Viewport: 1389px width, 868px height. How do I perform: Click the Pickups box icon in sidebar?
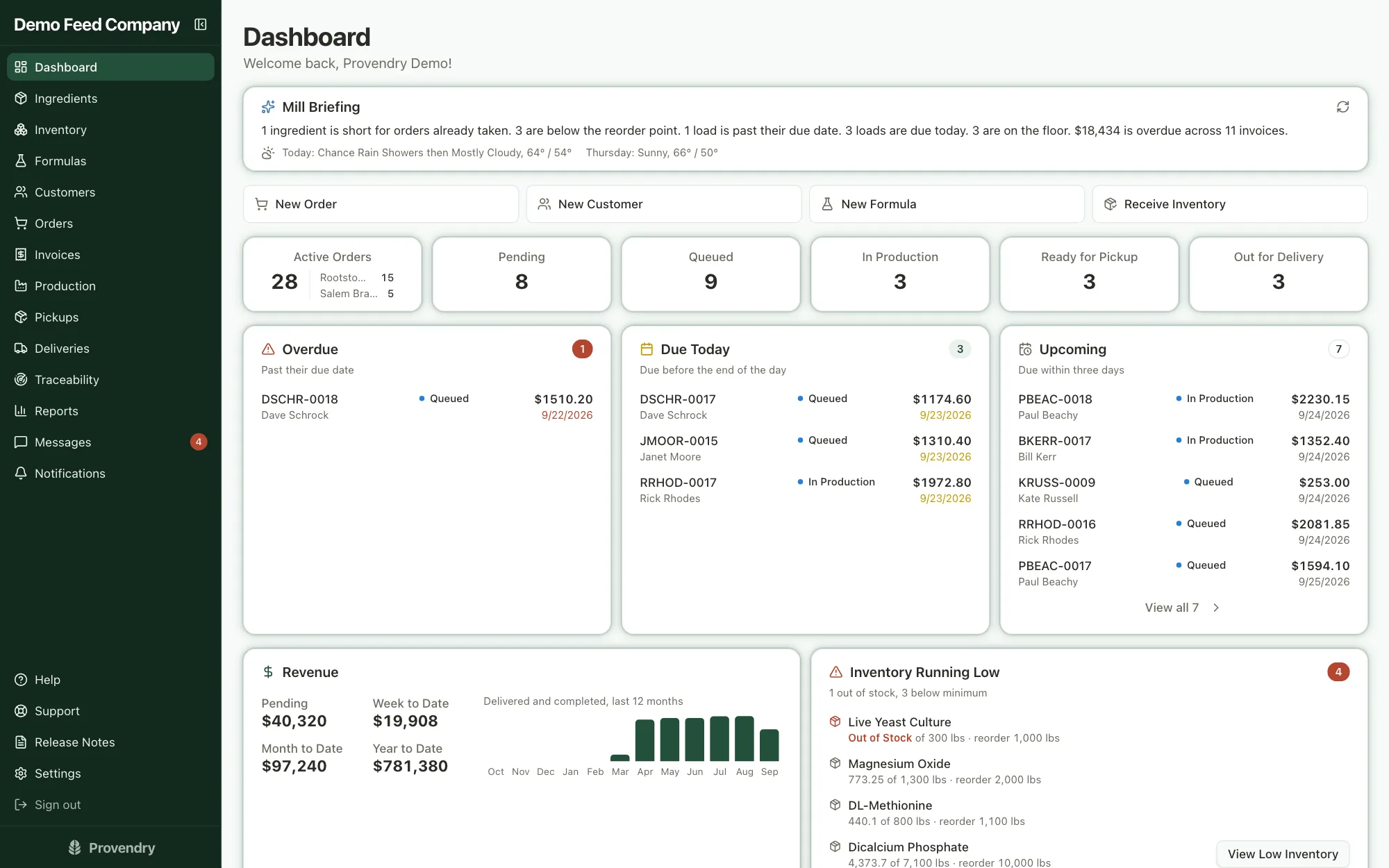click(x=21, y=317)
